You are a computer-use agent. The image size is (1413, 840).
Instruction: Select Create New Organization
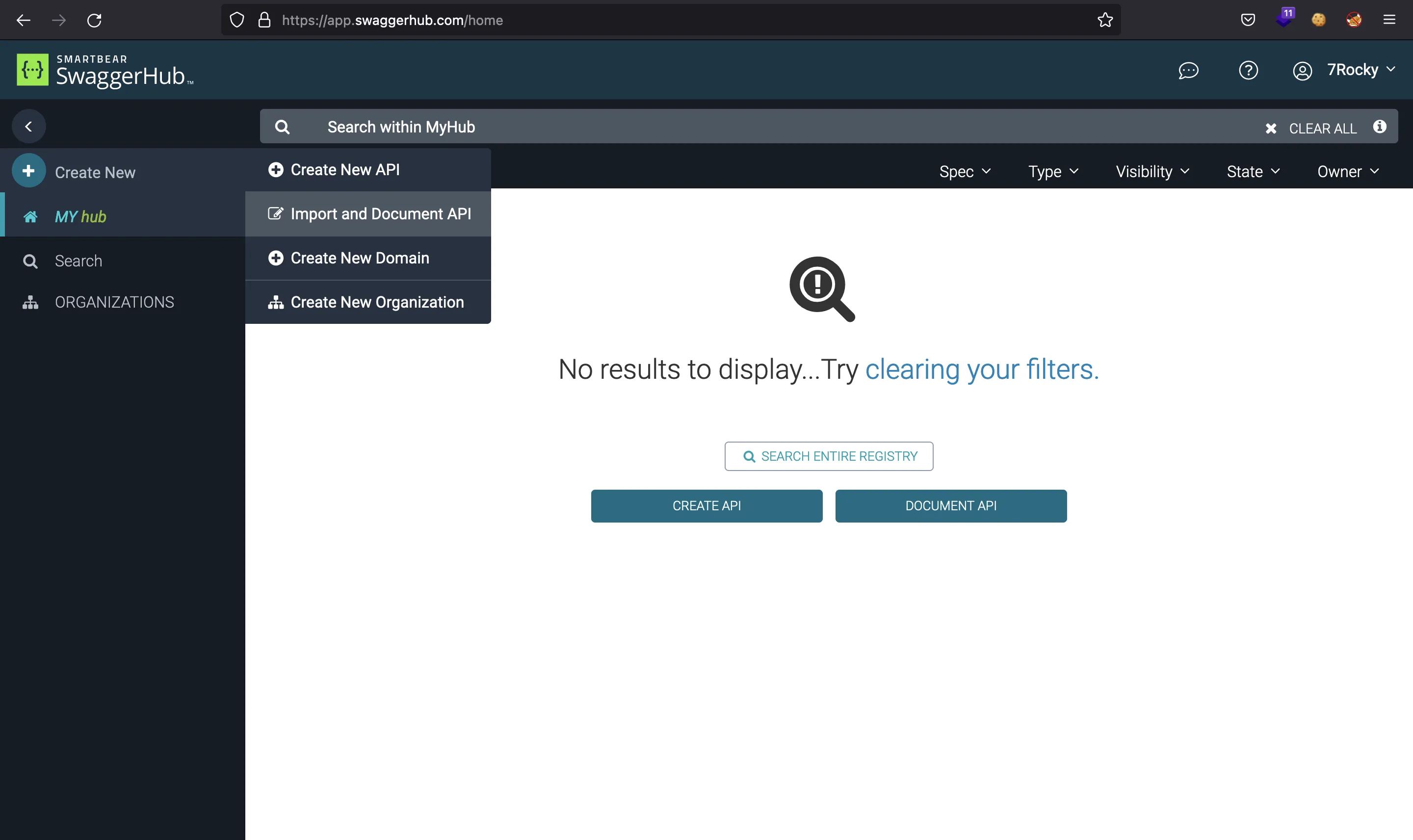pyautogui.click(x=368, y=302)
